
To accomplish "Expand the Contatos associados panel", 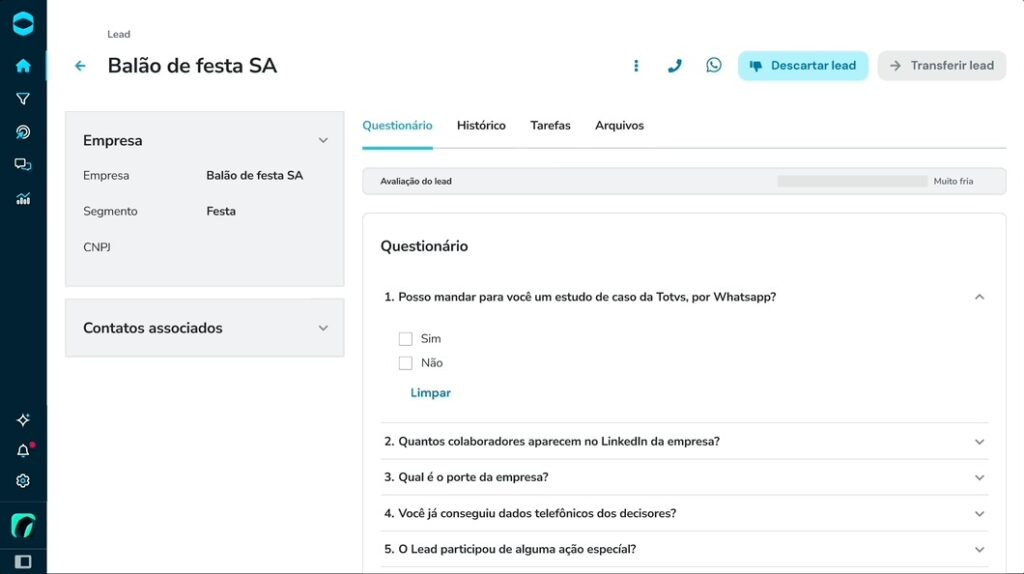I will click(323, 328).
